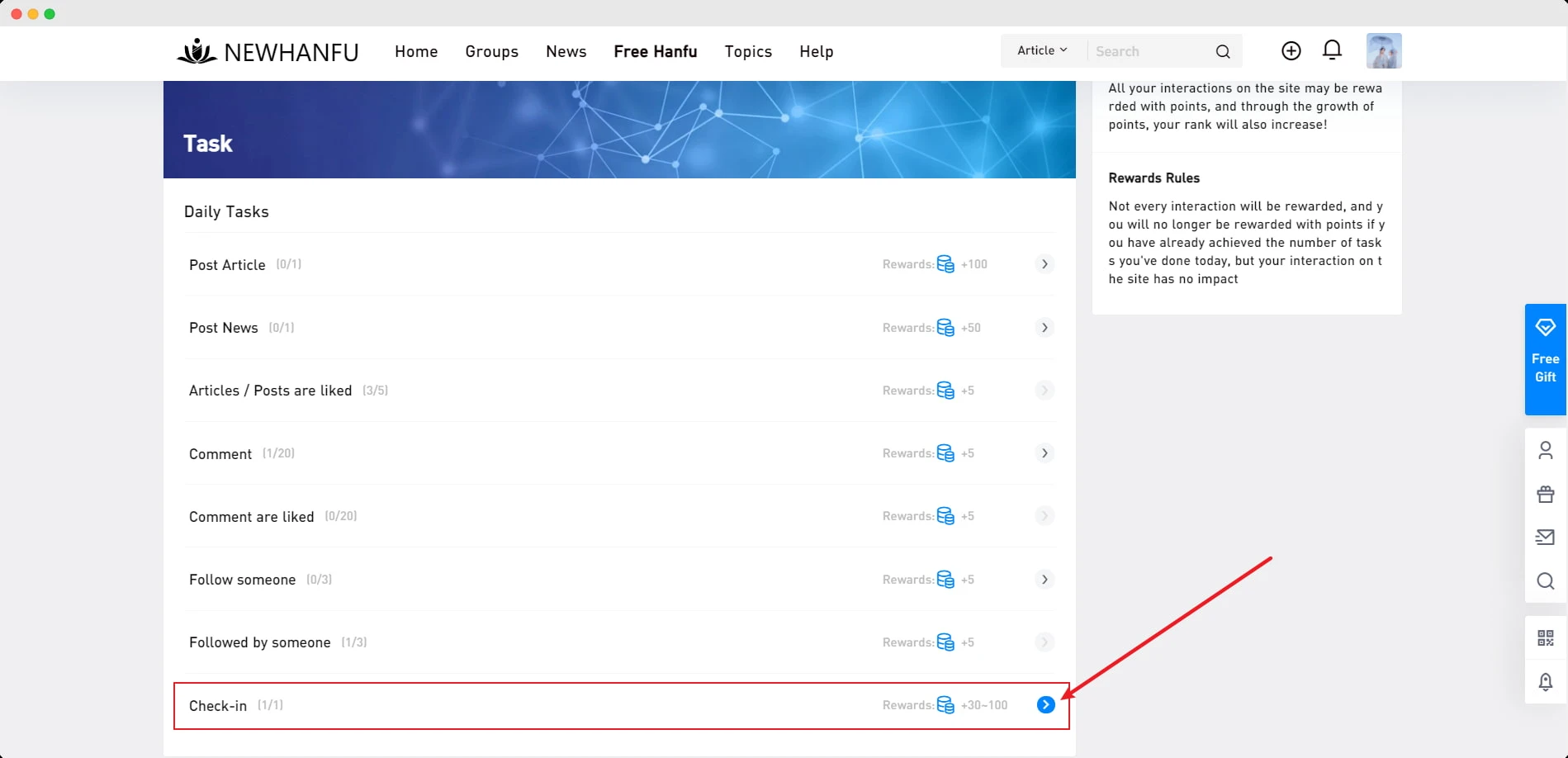1568x758 pixels.
Task: Click the user profile sidebar icon
Action: click(1545, 450)
